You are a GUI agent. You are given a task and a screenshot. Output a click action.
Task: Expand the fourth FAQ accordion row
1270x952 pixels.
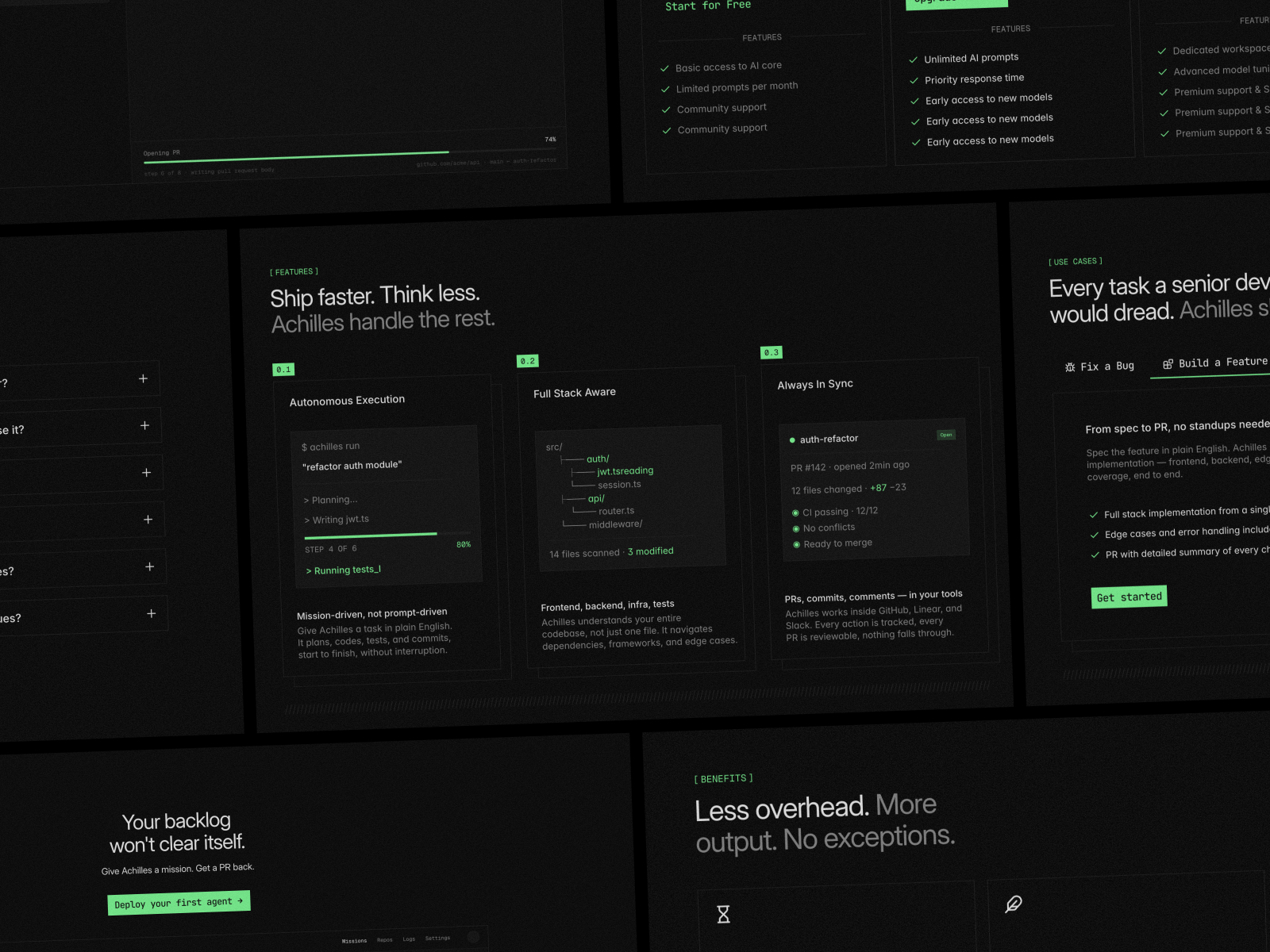coord(82,521)
